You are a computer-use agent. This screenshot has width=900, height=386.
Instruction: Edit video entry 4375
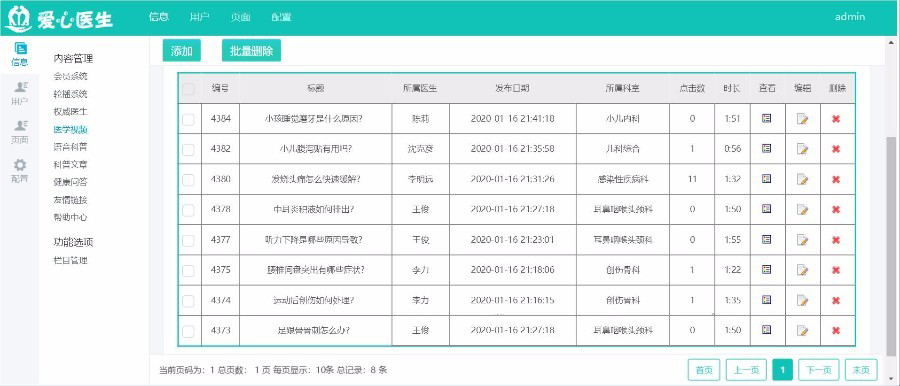[802, 270]
